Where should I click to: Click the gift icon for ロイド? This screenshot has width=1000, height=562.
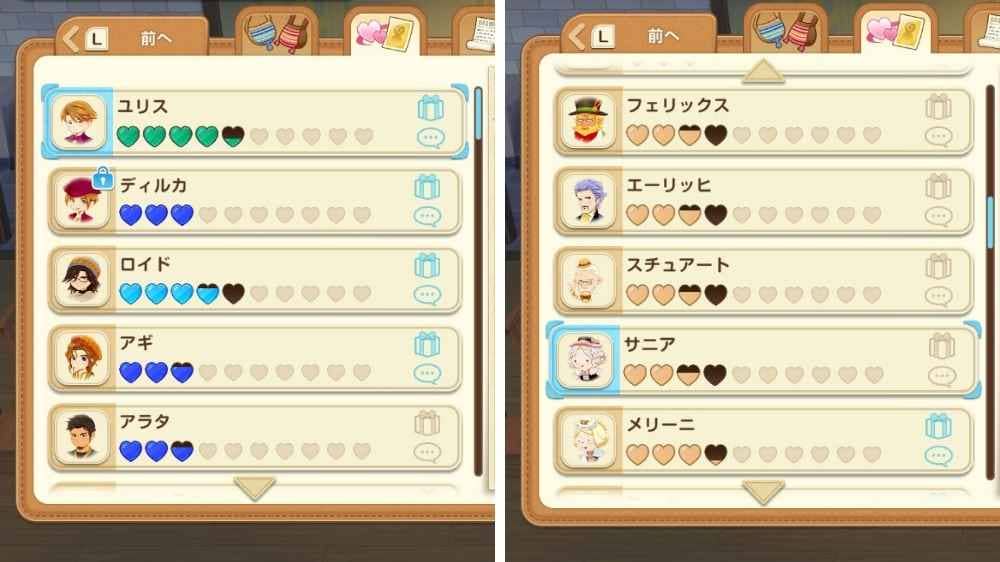point(427,266)
